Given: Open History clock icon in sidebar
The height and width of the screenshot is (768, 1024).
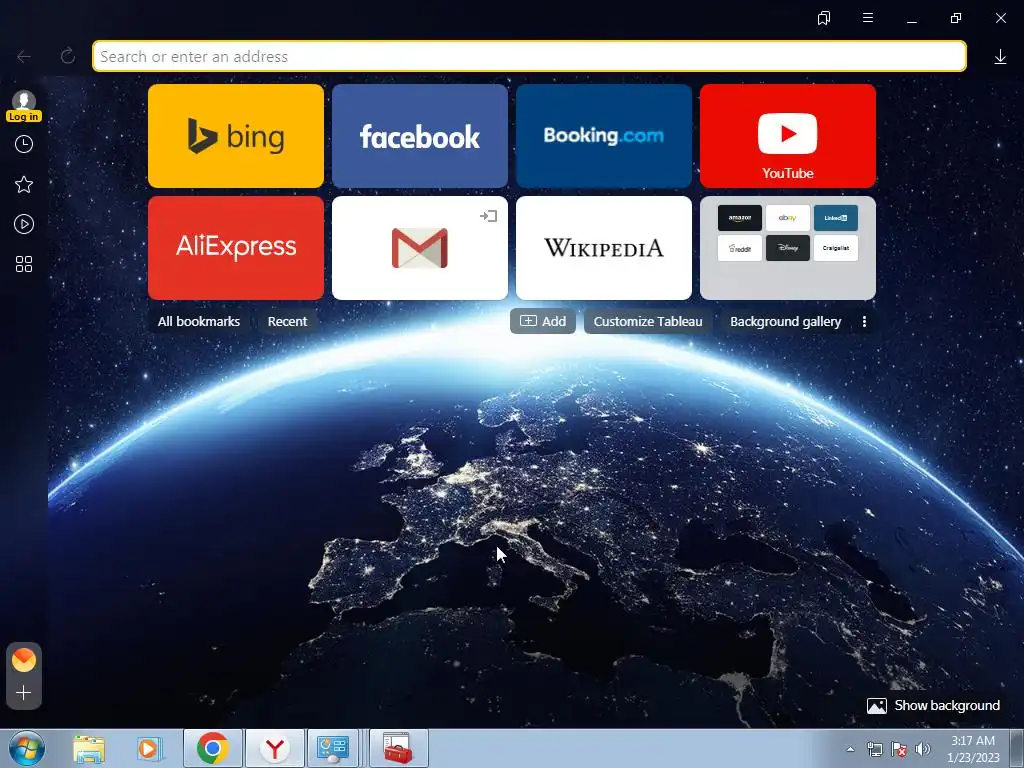Looking at the screenshot, I should tap(24, 144).
